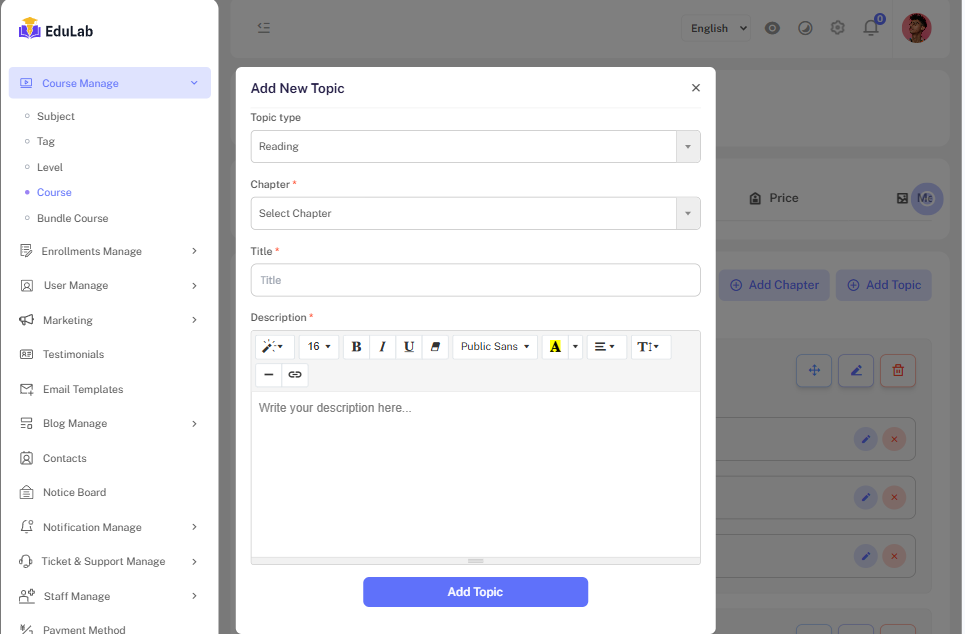
Task: Open the magic wand style menu
Action: pyautogui.click(x=273, y=347)
